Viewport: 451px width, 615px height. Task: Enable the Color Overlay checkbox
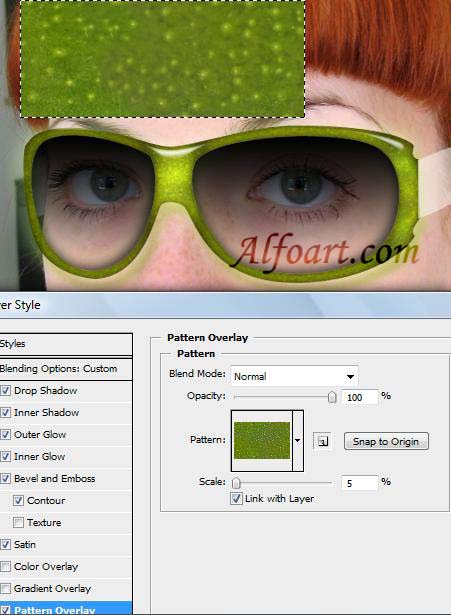point(5,566)
